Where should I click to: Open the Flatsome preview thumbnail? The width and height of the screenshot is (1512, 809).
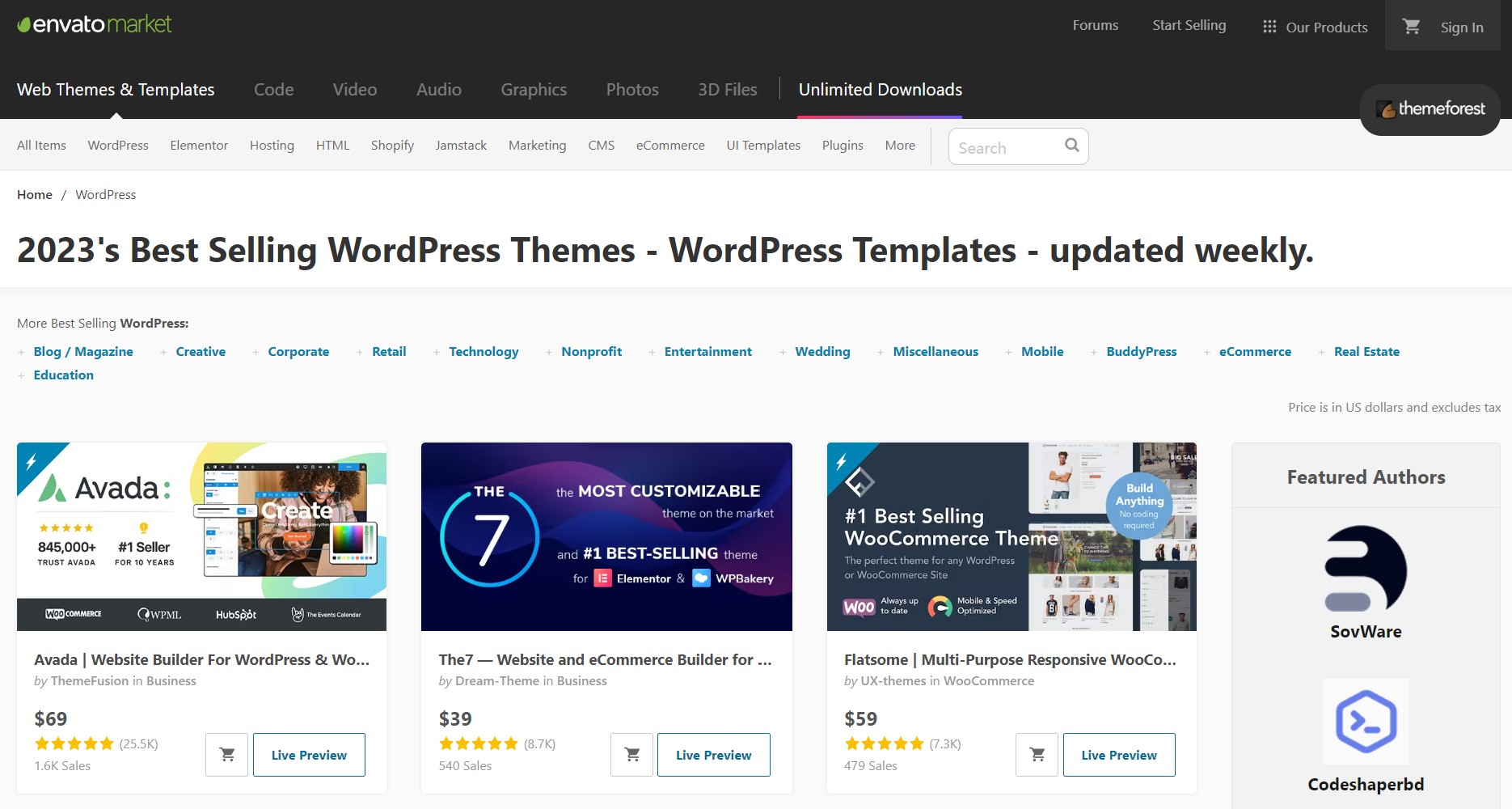1012,536
